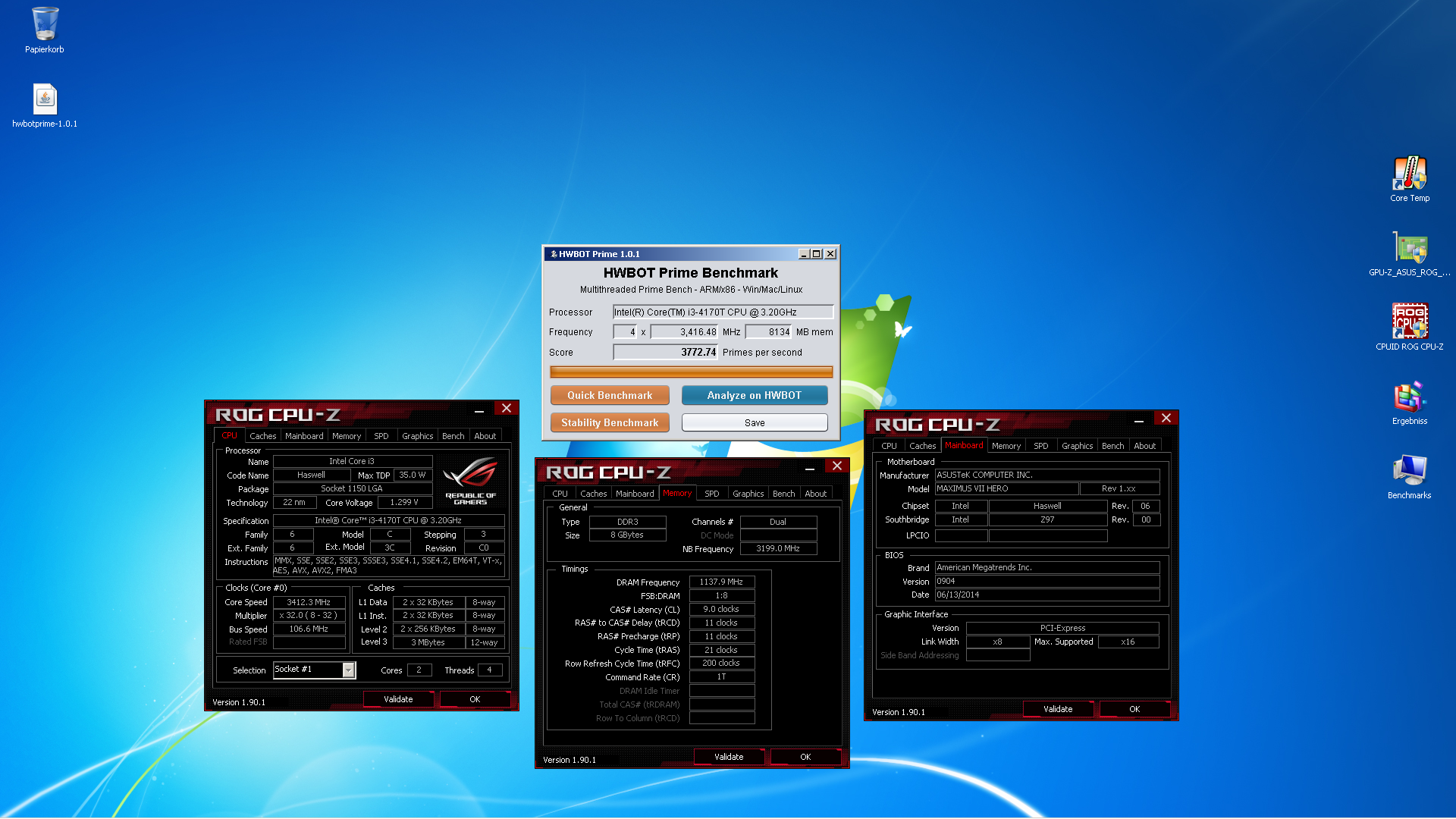Close the HWBOT Prime window

point(830,254)
